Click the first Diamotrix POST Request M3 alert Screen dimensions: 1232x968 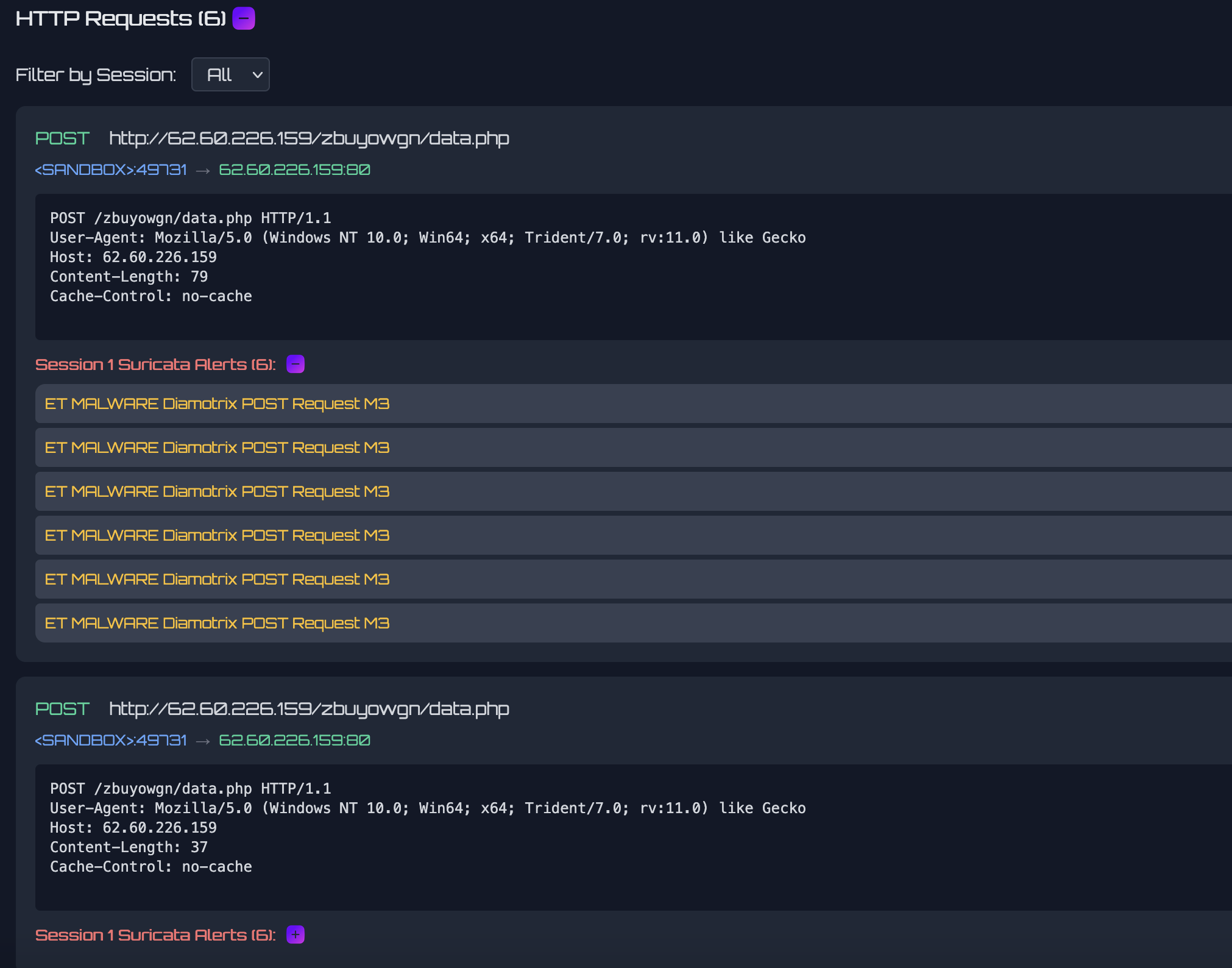217,404
